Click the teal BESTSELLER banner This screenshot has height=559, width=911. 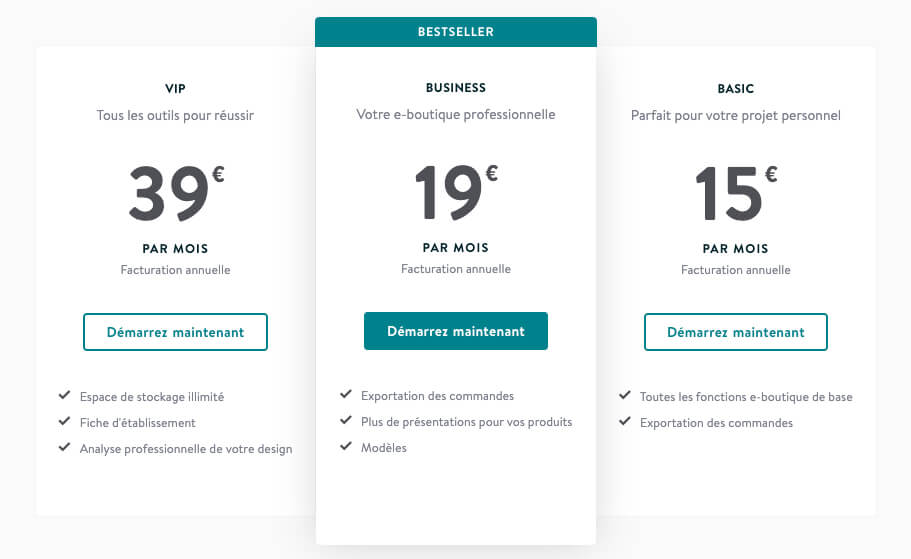point(456,32)
